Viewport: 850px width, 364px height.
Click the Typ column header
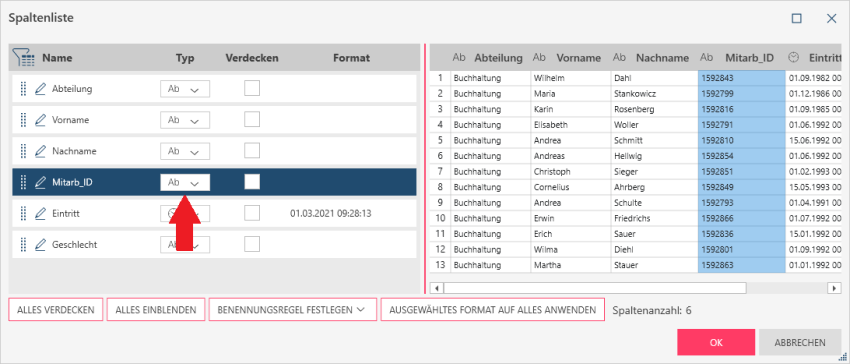(185, 58)
